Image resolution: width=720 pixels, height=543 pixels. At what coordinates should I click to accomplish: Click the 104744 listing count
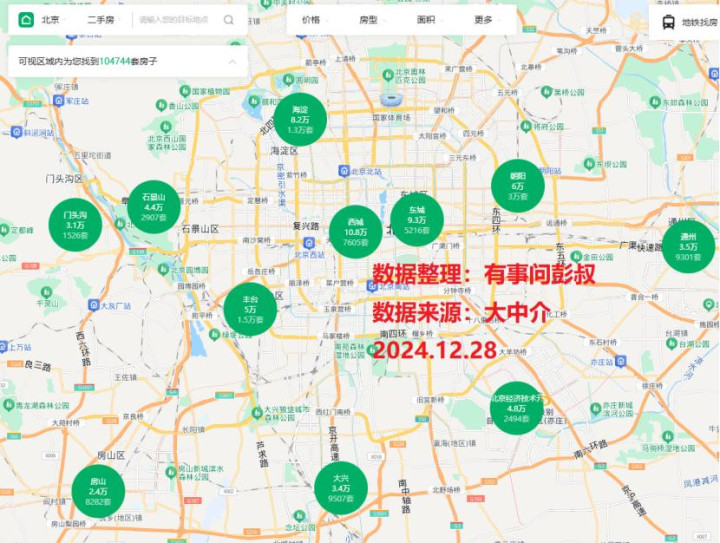coord(115,61)
